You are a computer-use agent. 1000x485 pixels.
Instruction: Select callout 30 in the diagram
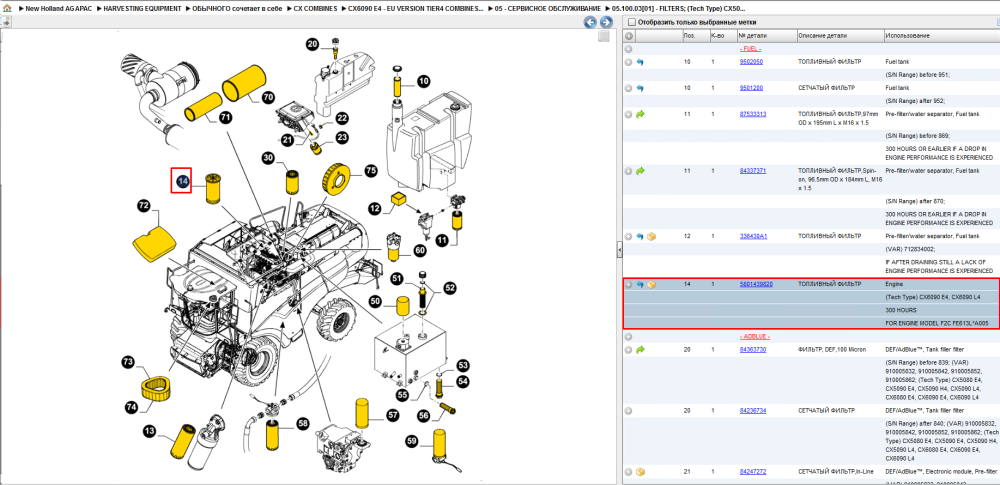pos(268,158)
